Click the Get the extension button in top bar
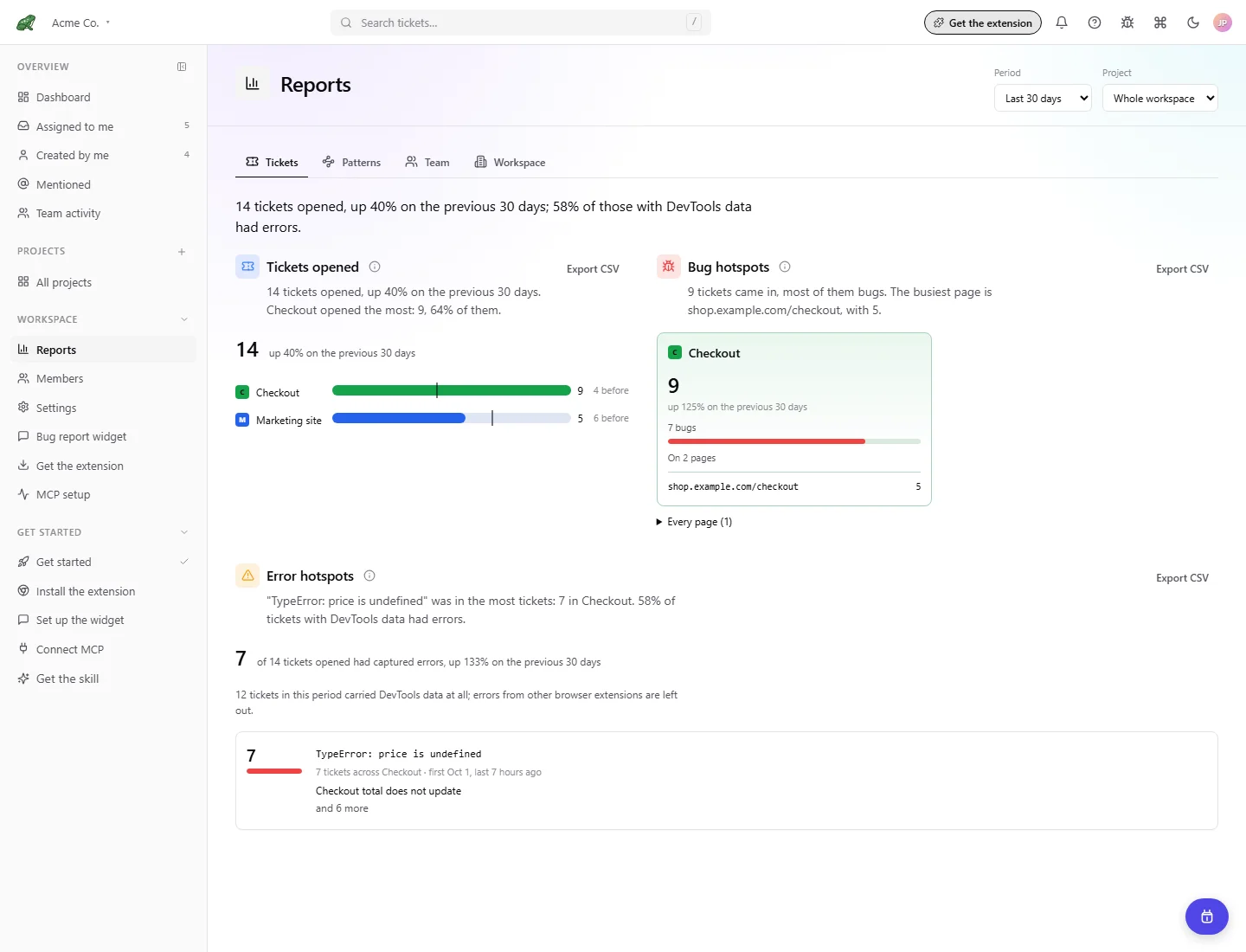The height and width of the screenshot is (952, 1246). tap(983, 23)
